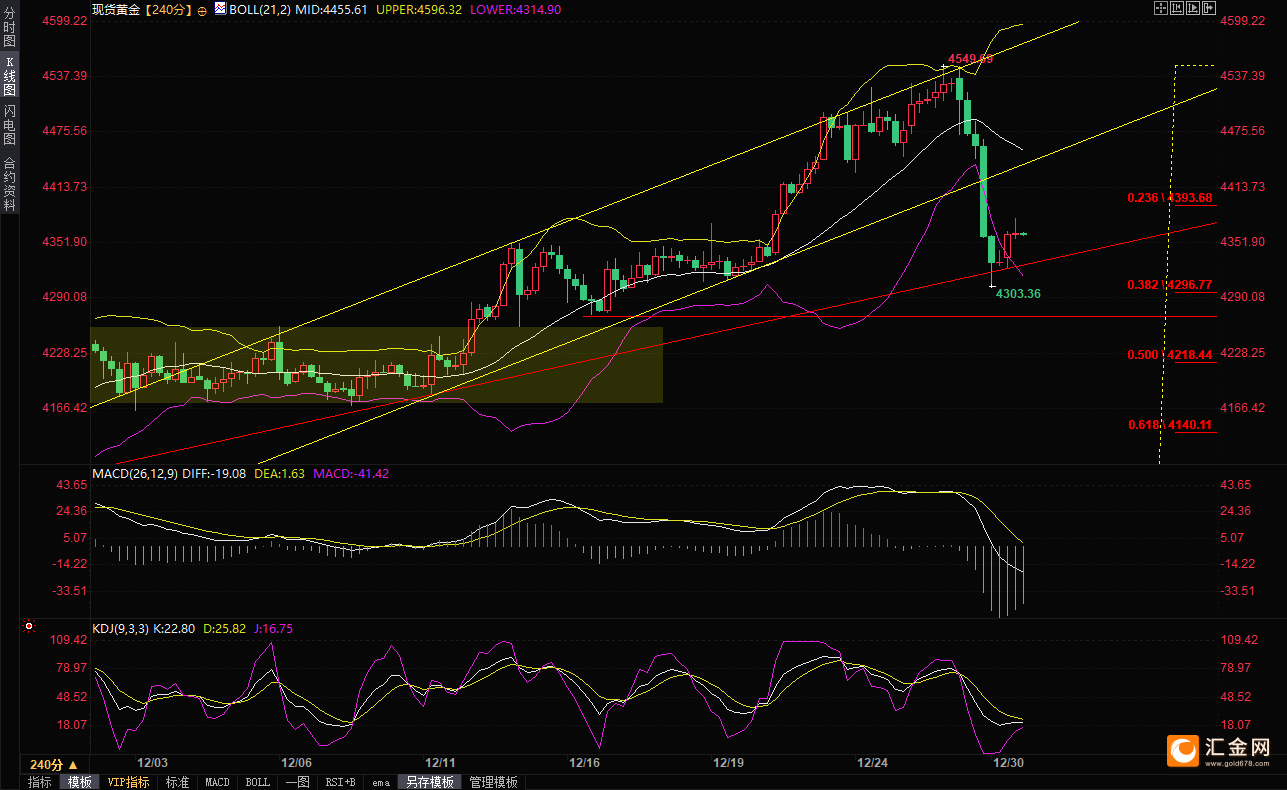Open the 合约资料 side tab
Viewport: 1287px width, 790px height.
click(x=9, y=183)
